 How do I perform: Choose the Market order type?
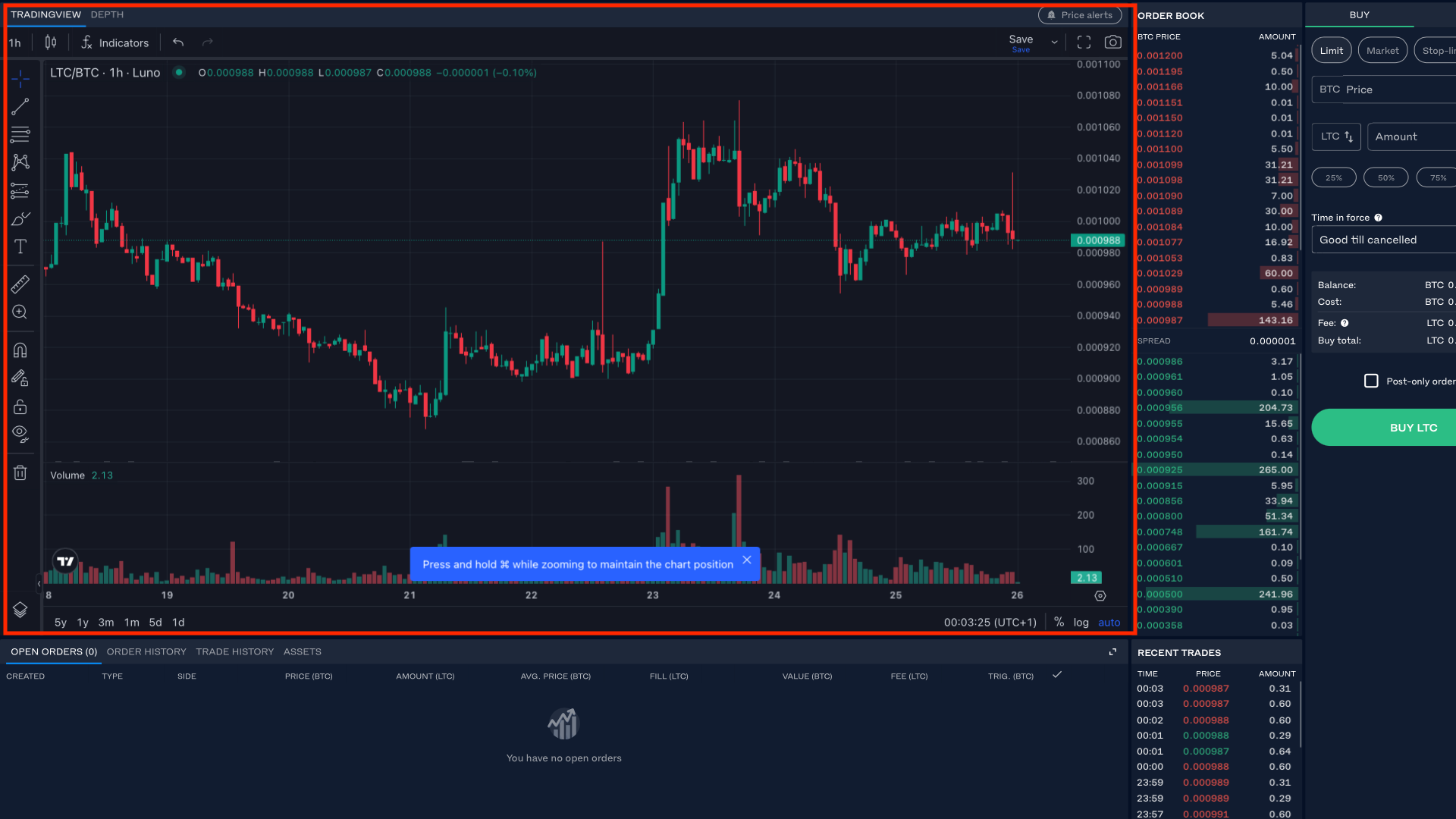tap(1382, 51)
